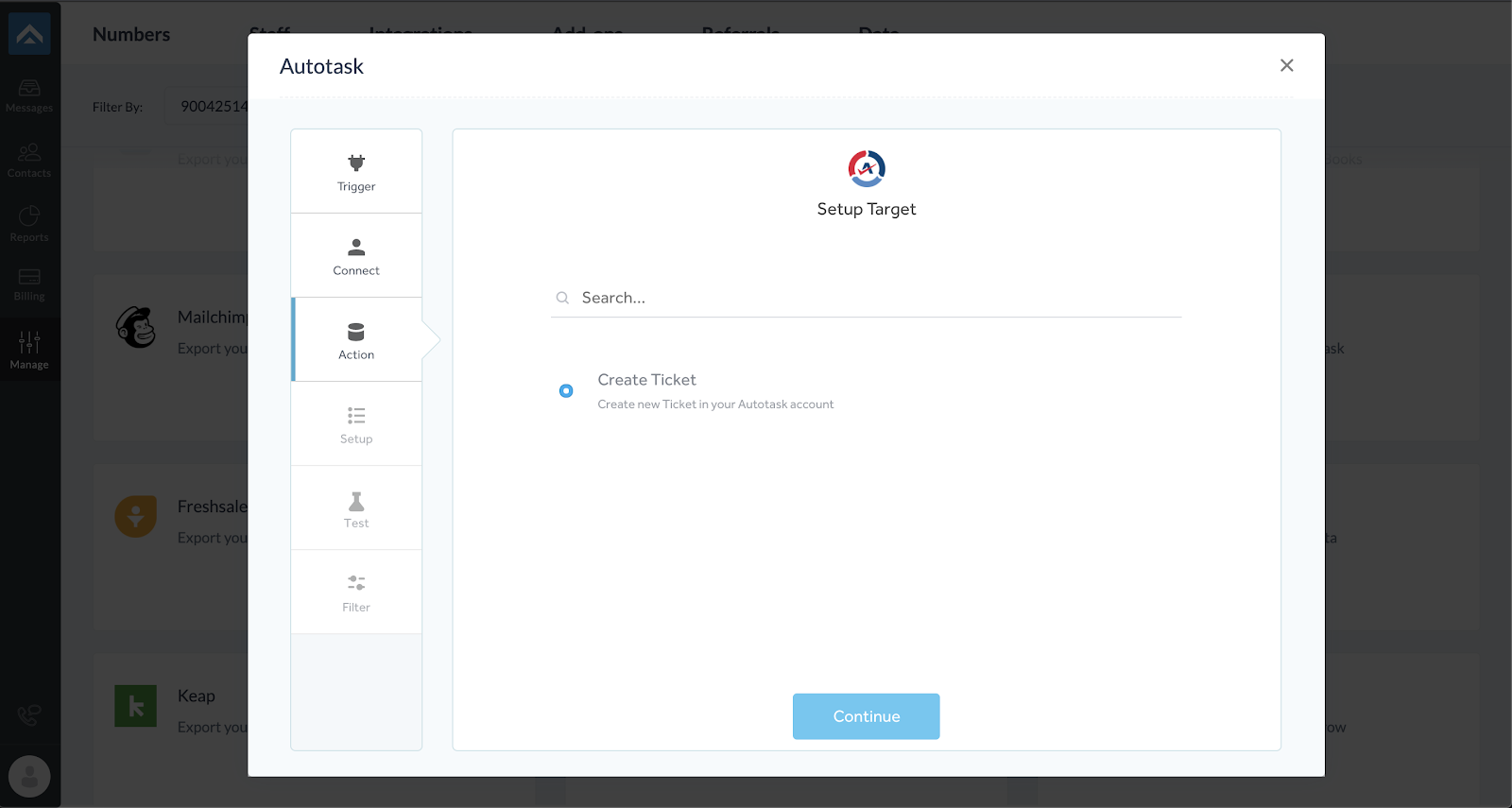Click the Mailchimp monkey logo
Image resolution: width=1512 pixels, height=808 pixels.
136,327
